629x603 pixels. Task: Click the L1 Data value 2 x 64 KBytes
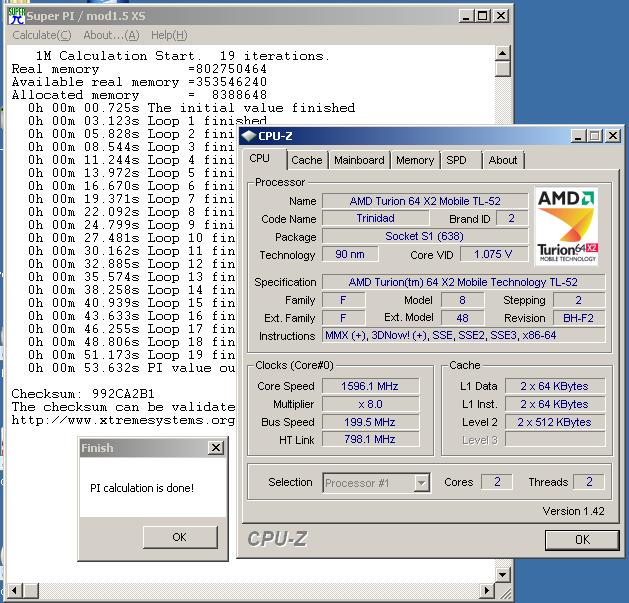click(x=555, y=386)
